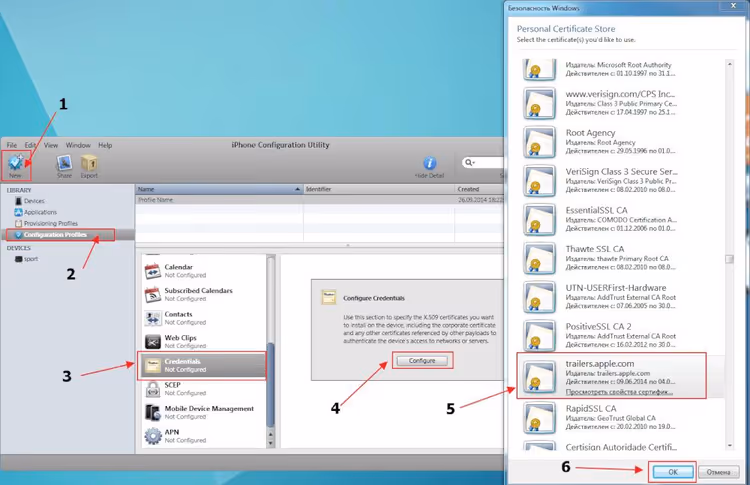Open the Edit menu
This screenshot has width=750, height=485.
click(30, 145)
